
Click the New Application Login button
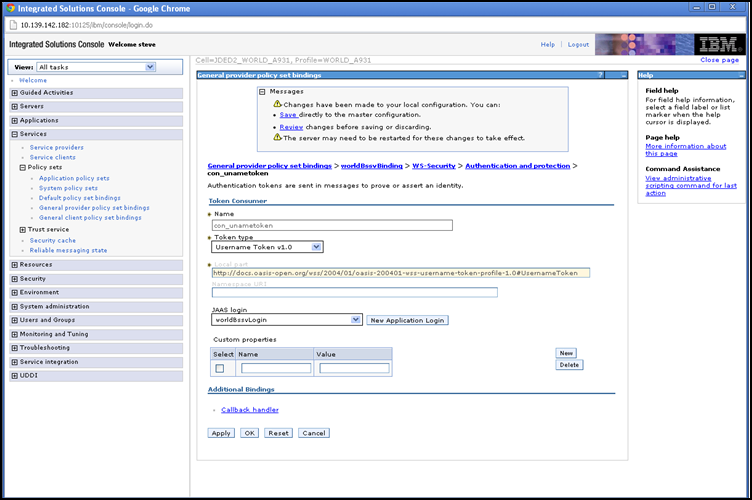(x=408, y=320)
